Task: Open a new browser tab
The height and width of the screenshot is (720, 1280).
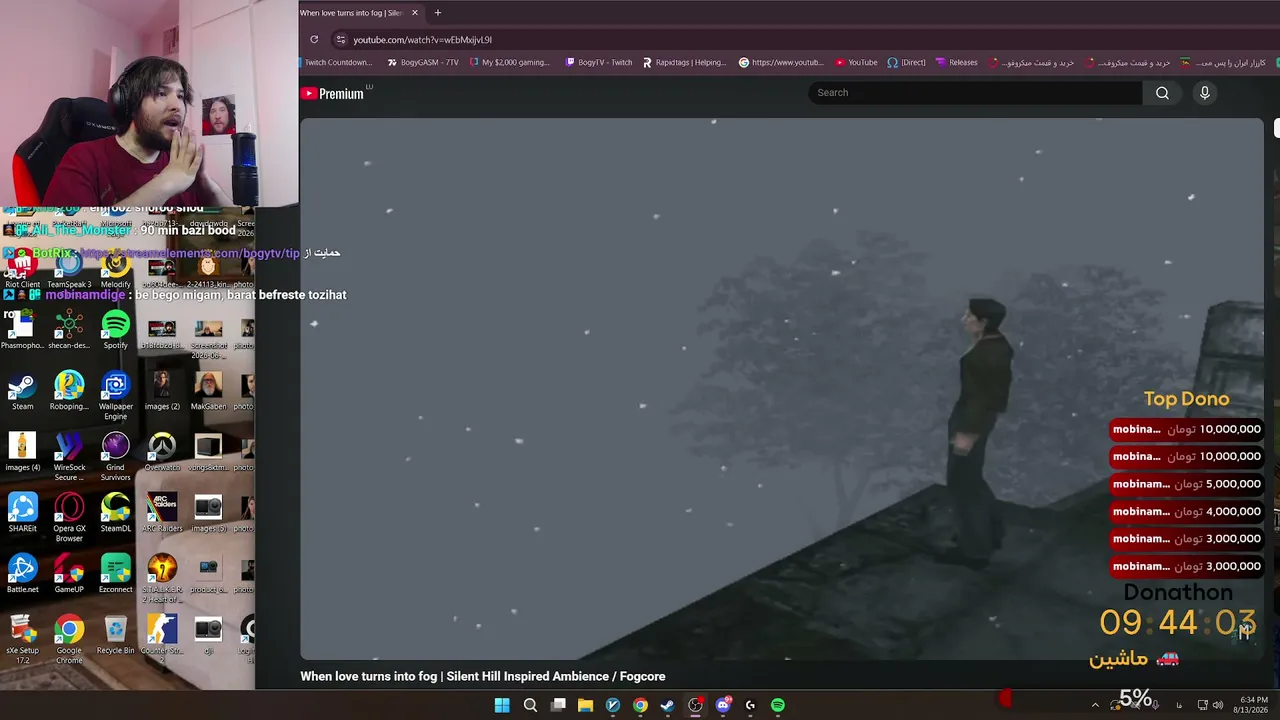Action: [x=437, y=13]
